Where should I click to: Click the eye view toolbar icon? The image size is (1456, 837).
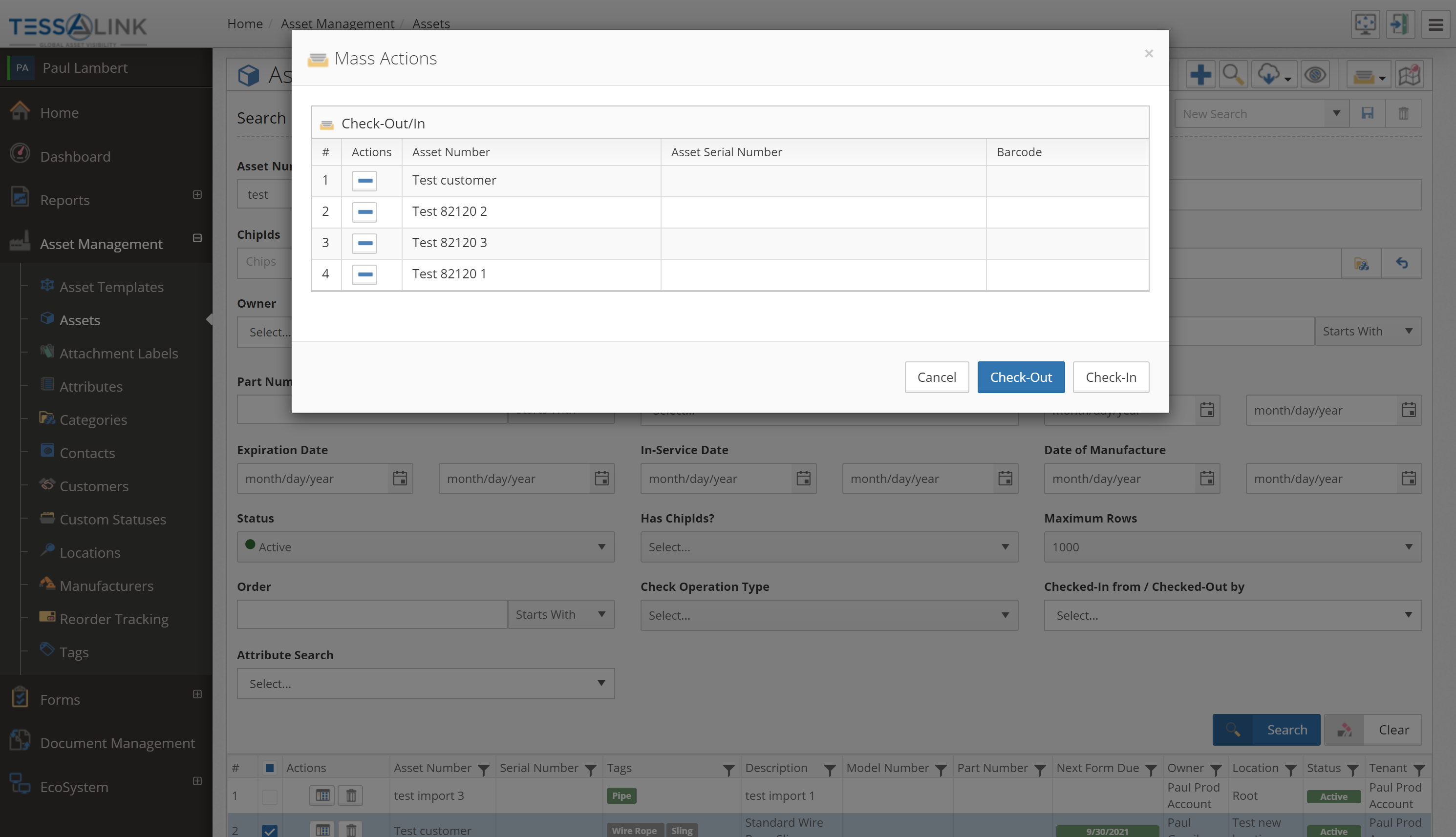[x=1314, y=75]
